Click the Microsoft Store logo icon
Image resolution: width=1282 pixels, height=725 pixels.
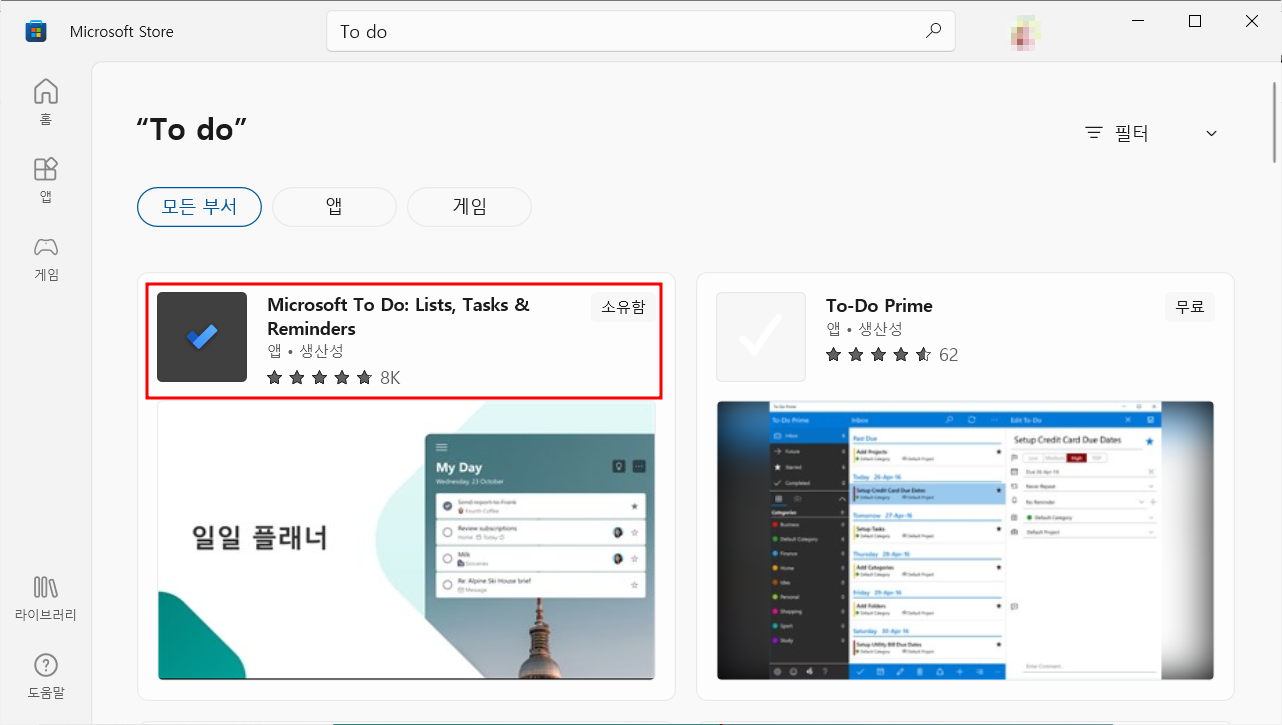pos(36,31)
